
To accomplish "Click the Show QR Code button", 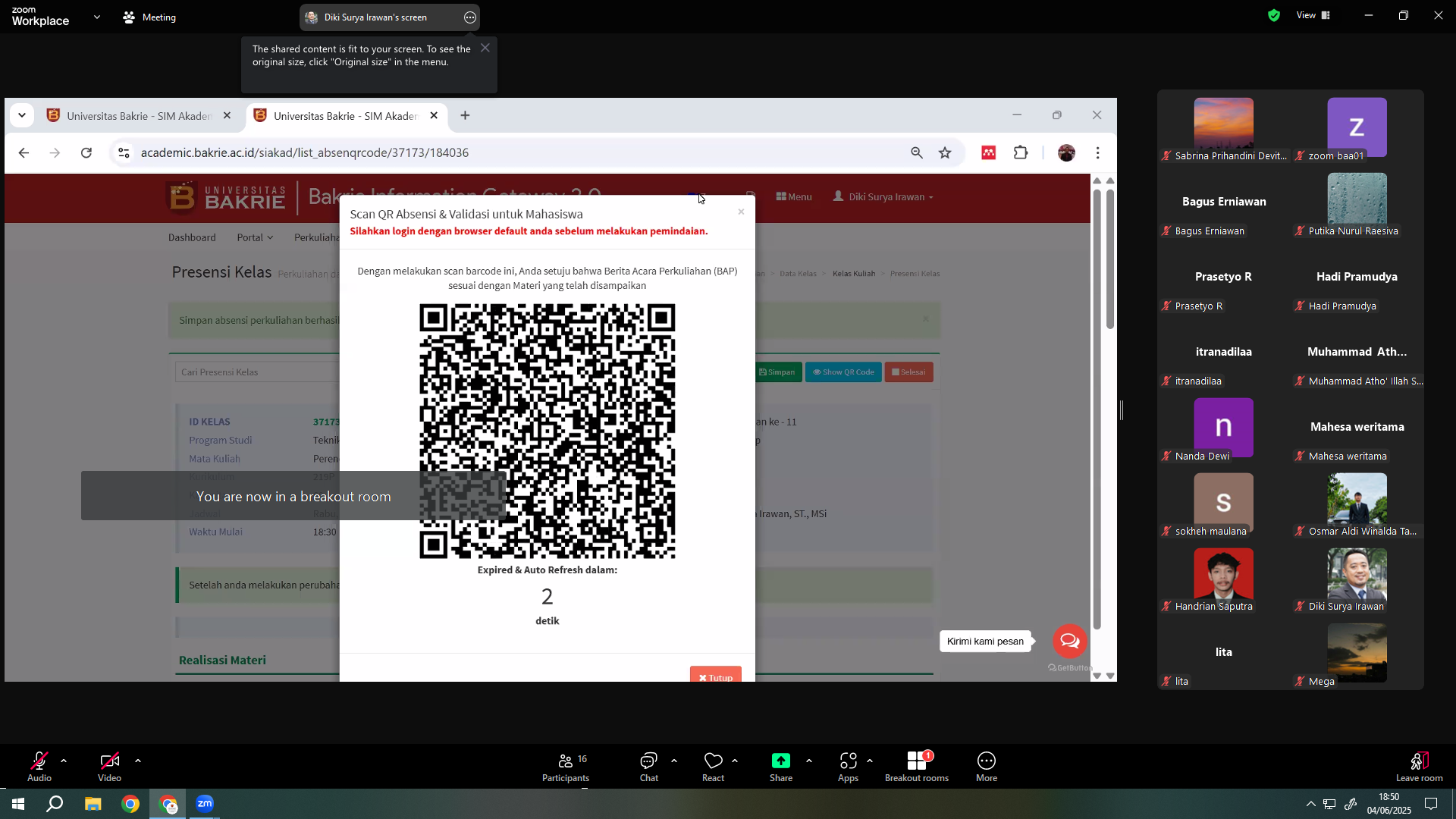I will point(843,372).
